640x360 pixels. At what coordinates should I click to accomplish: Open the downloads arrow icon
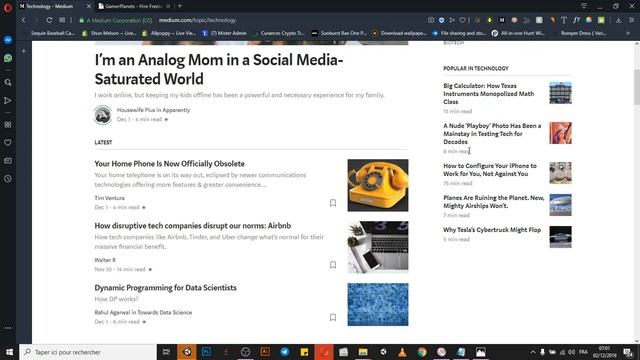(619, 20)
